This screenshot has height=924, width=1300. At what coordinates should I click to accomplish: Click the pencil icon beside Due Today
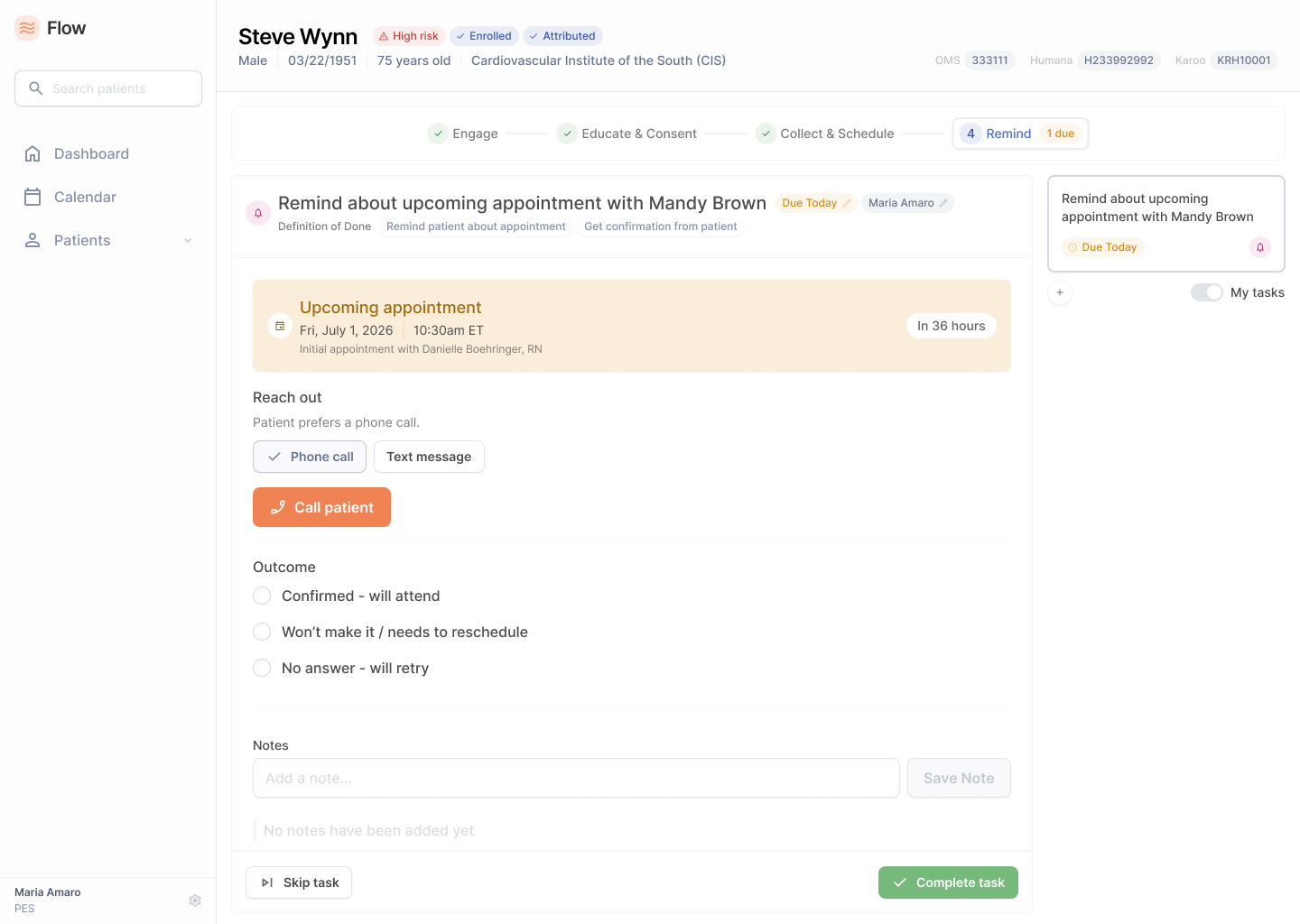click(847, 203)
